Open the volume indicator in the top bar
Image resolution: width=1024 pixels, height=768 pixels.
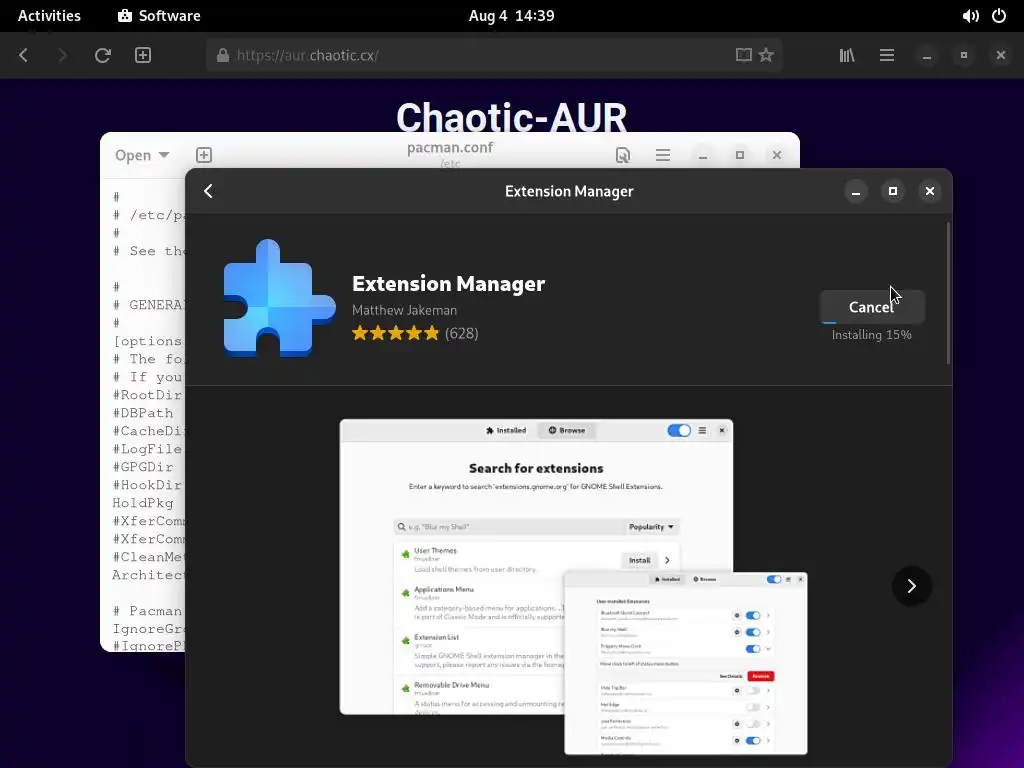coord(970,16)
